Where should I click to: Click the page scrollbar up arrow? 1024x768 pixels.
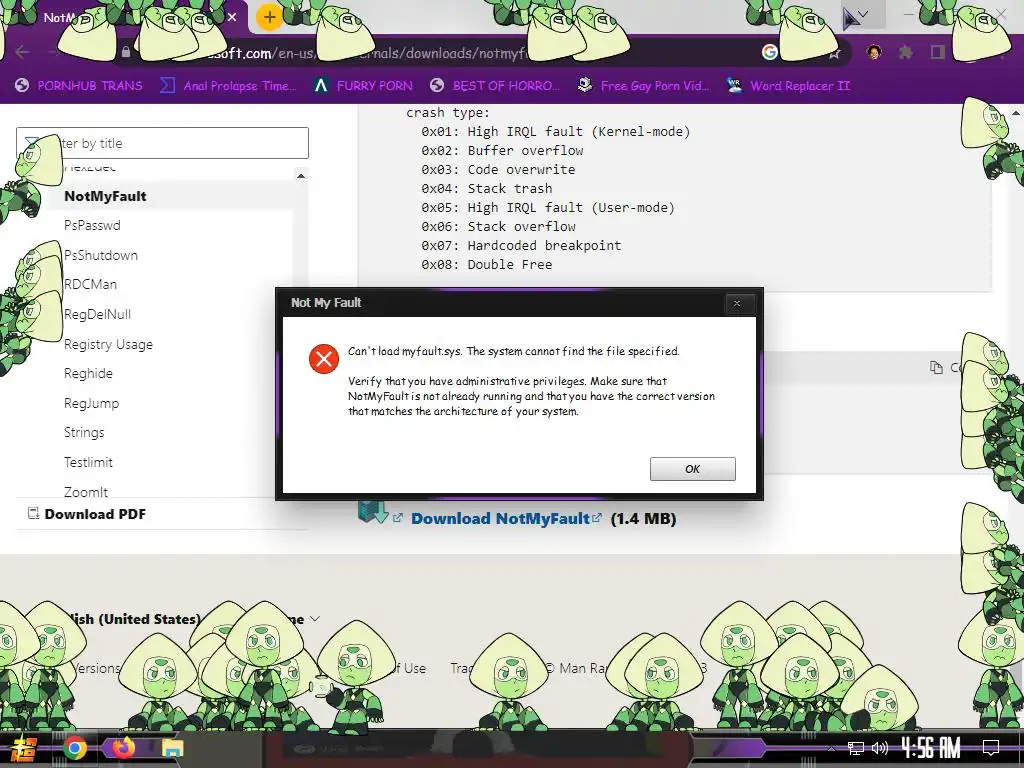(x=1016, y=112)
